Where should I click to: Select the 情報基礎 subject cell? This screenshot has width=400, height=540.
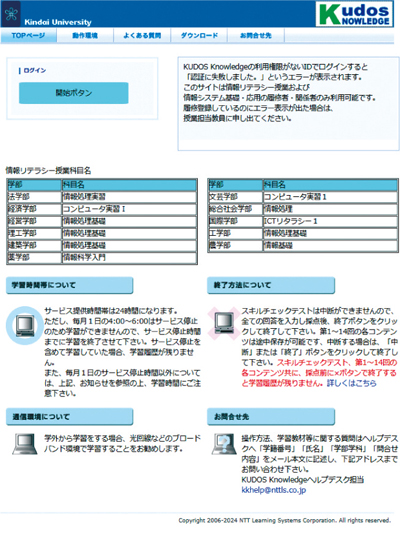330,245
